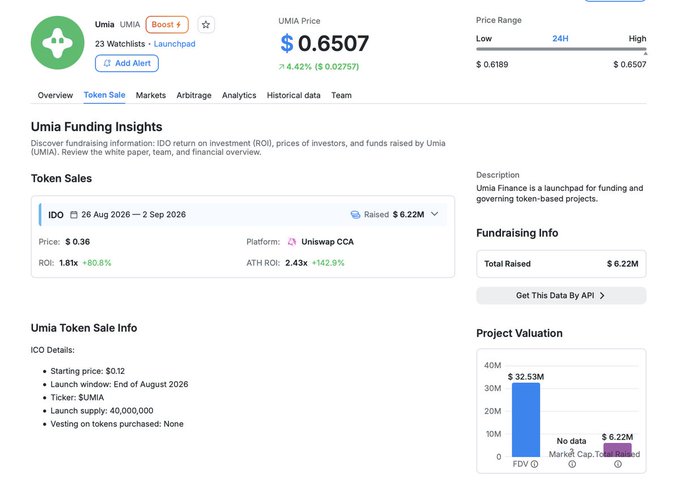Click the ROI 1.81x value

[69, 263]
